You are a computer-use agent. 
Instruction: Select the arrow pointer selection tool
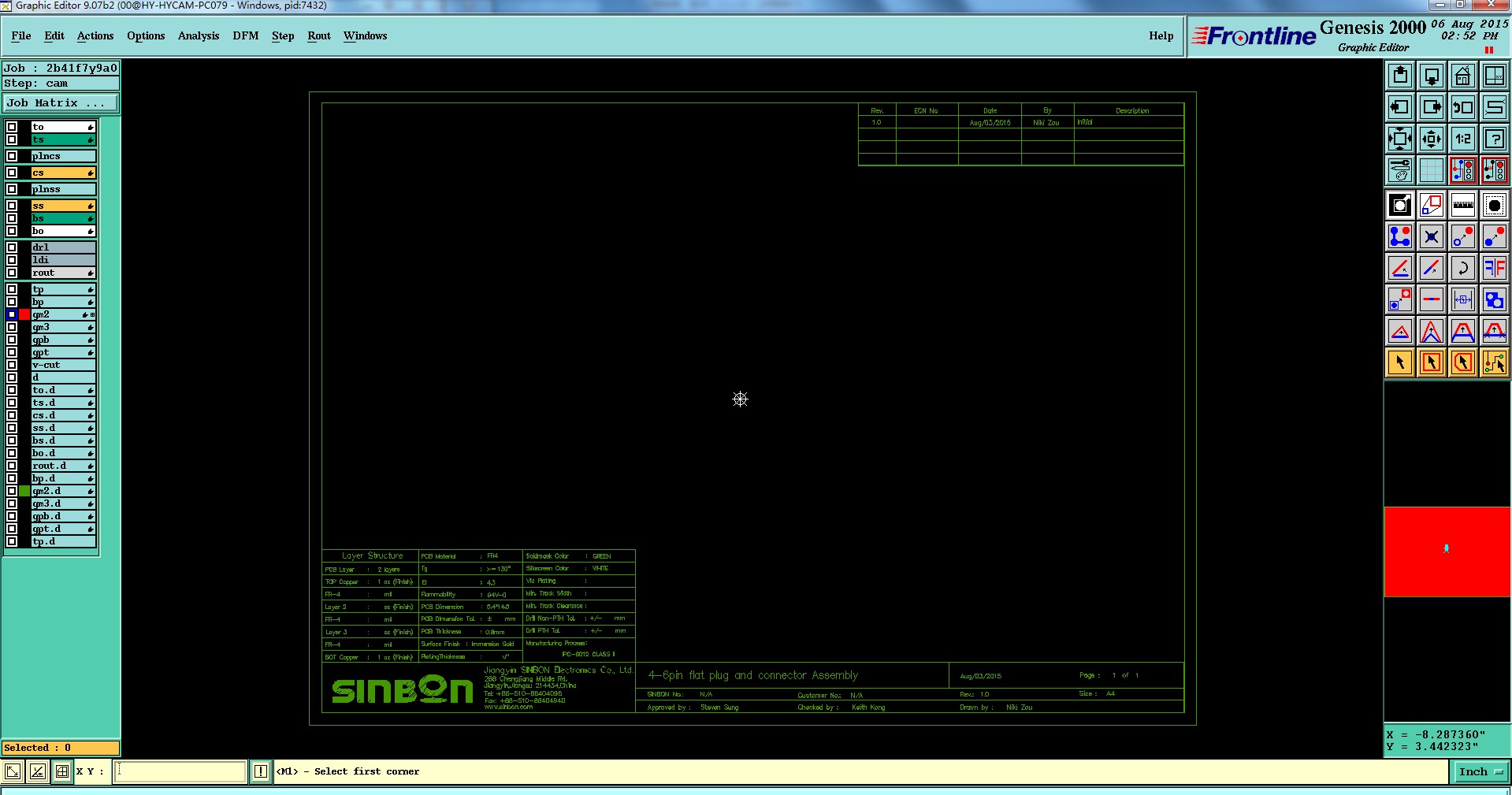coord(1400,362)
